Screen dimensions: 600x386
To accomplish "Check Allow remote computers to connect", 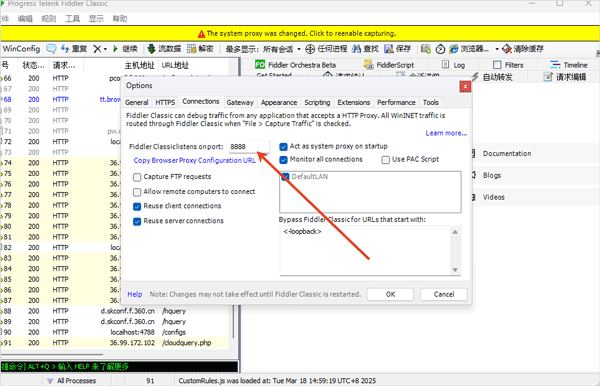I will click(x=137, y=192).
